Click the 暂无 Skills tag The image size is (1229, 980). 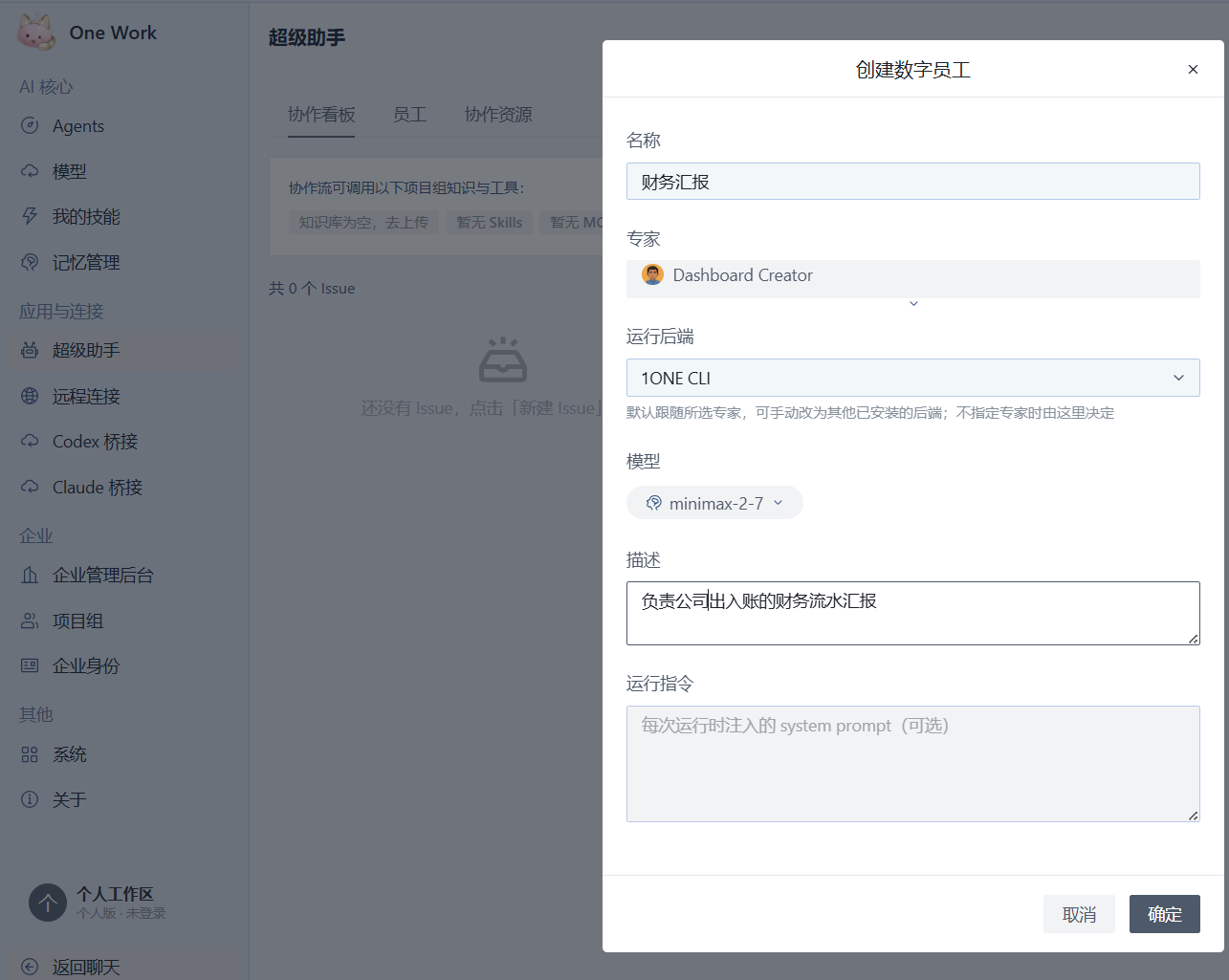tap(489, 222)
